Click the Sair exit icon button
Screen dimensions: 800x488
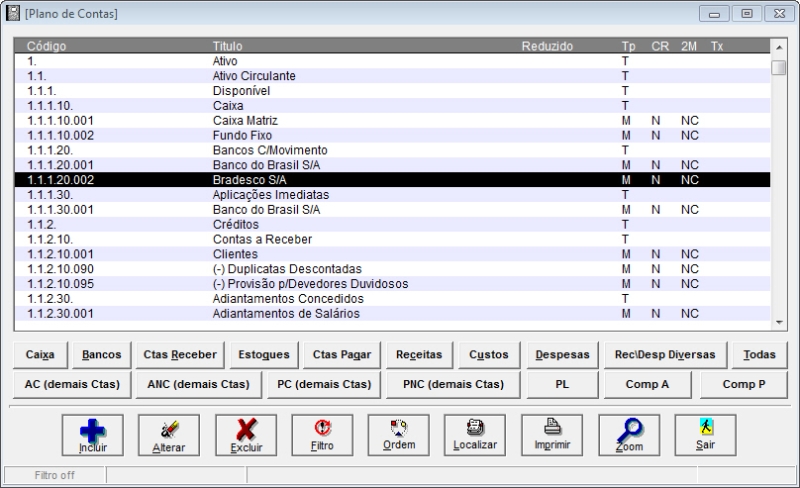706,435
